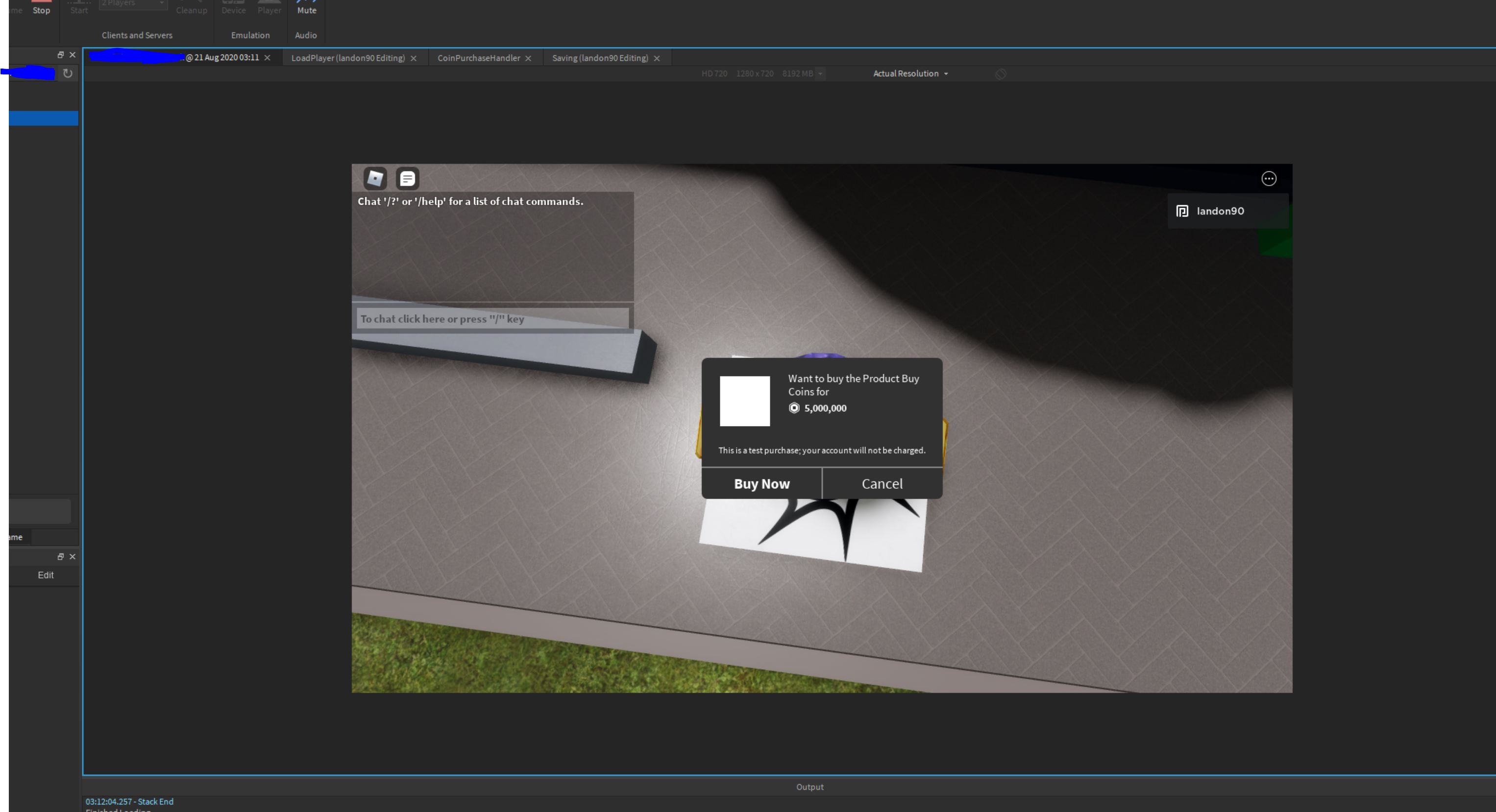Float the lower-left panel via undock icon
Screen dimensions: 1496x812
point(60,557)
